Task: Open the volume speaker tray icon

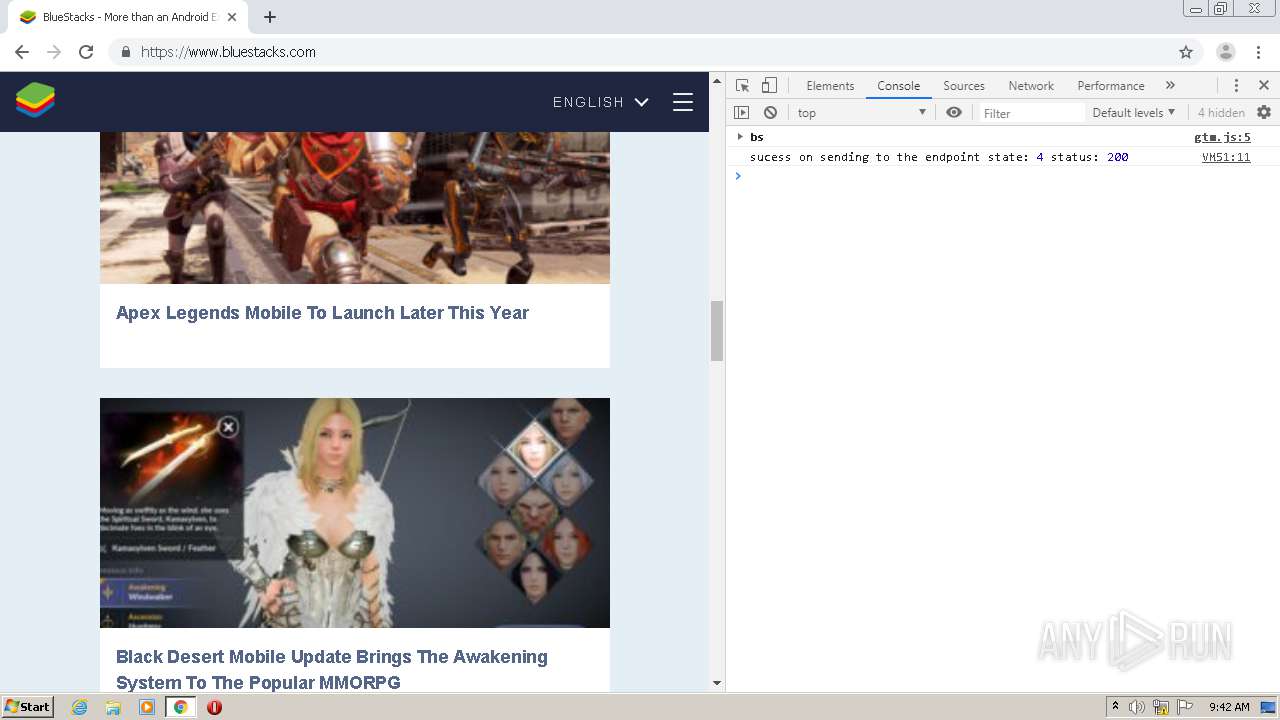Action: point(1137,707)
